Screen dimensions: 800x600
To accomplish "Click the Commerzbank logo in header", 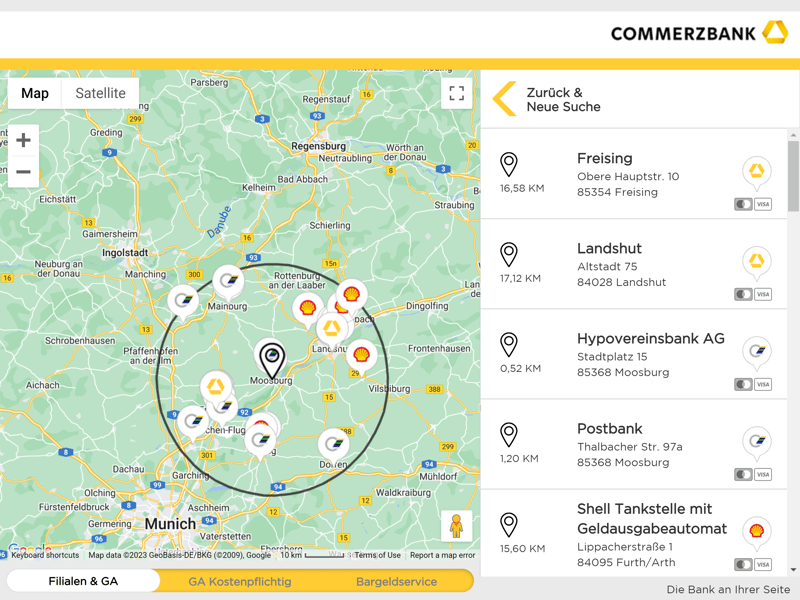I will coord(698,33).
